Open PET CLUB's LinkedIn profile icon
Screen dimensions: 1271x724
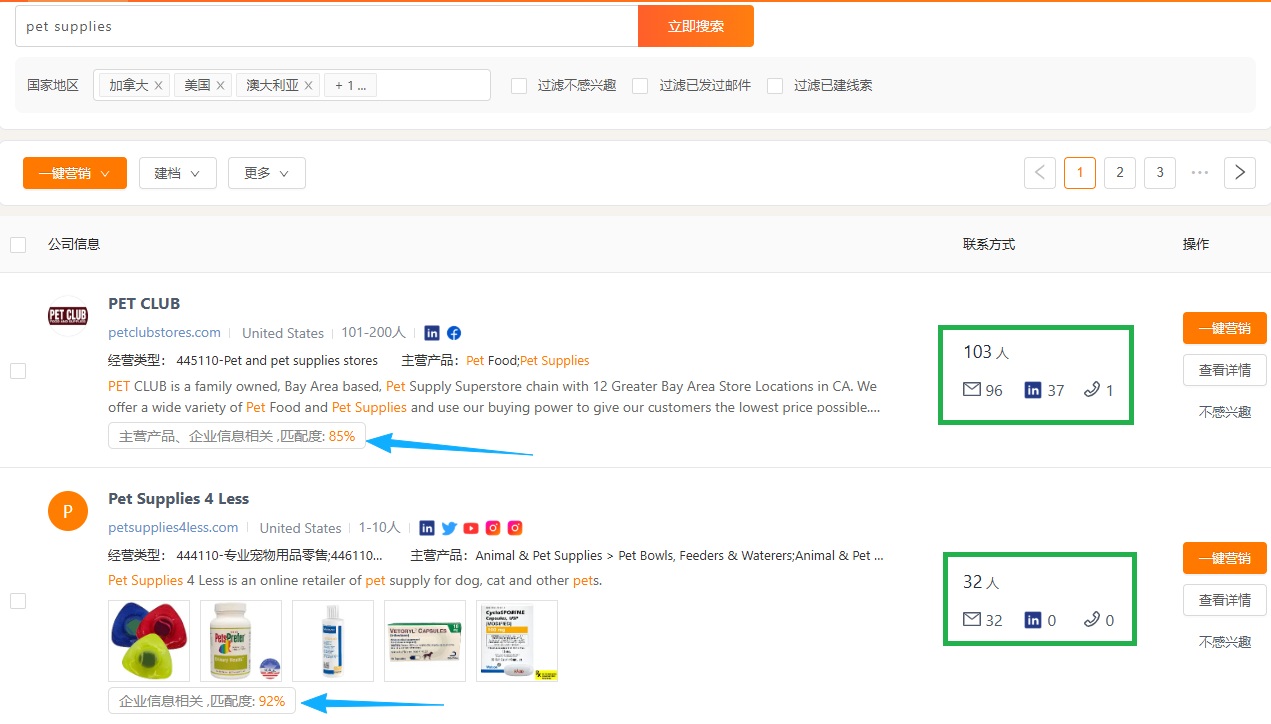432,333
